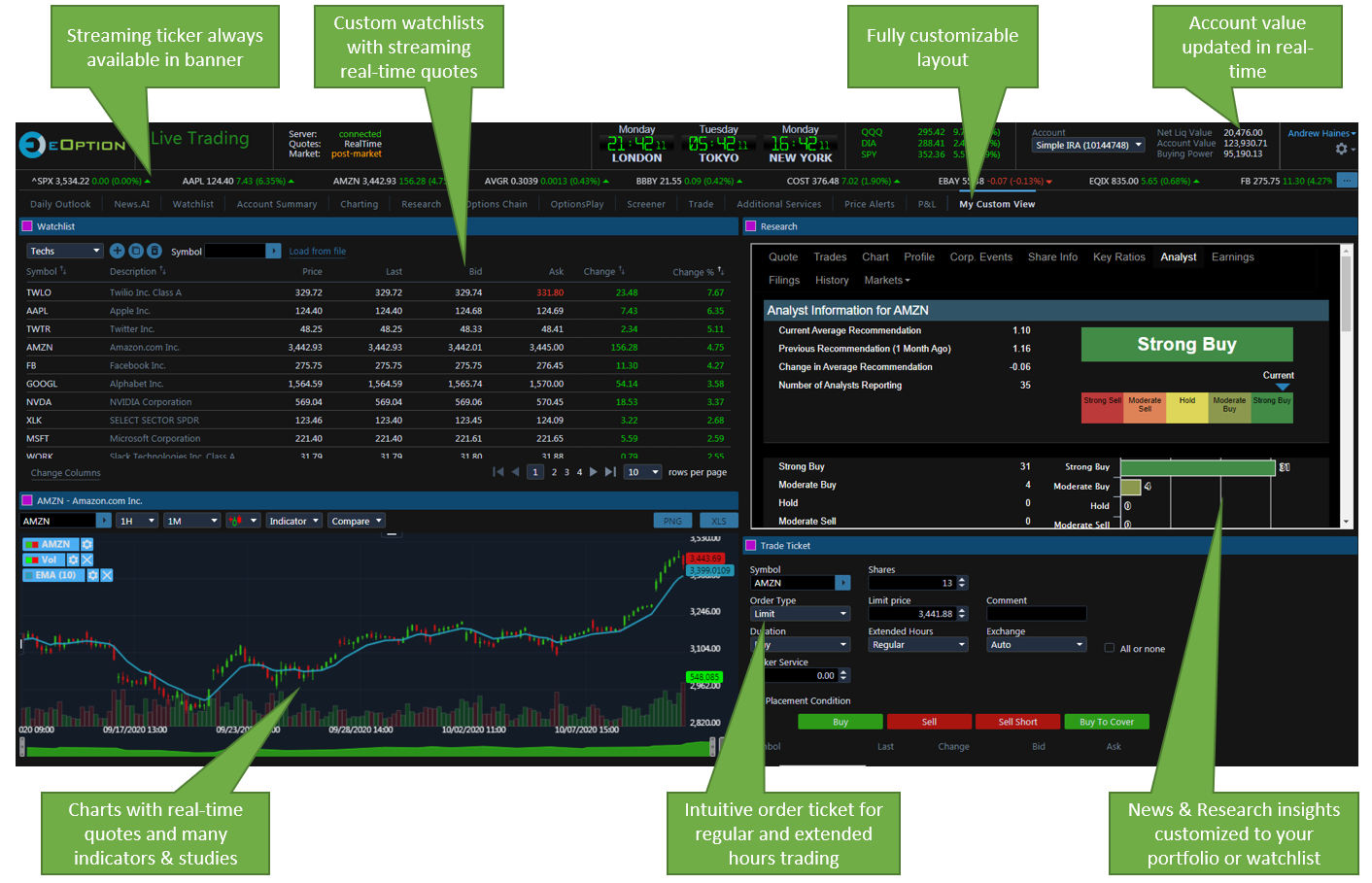
Task: Export the chart as PNG
Action: click(672, 521)
